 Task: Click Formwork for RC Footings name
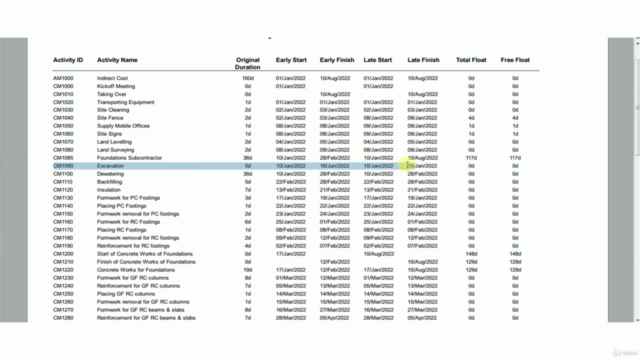(x=129, y=222)
